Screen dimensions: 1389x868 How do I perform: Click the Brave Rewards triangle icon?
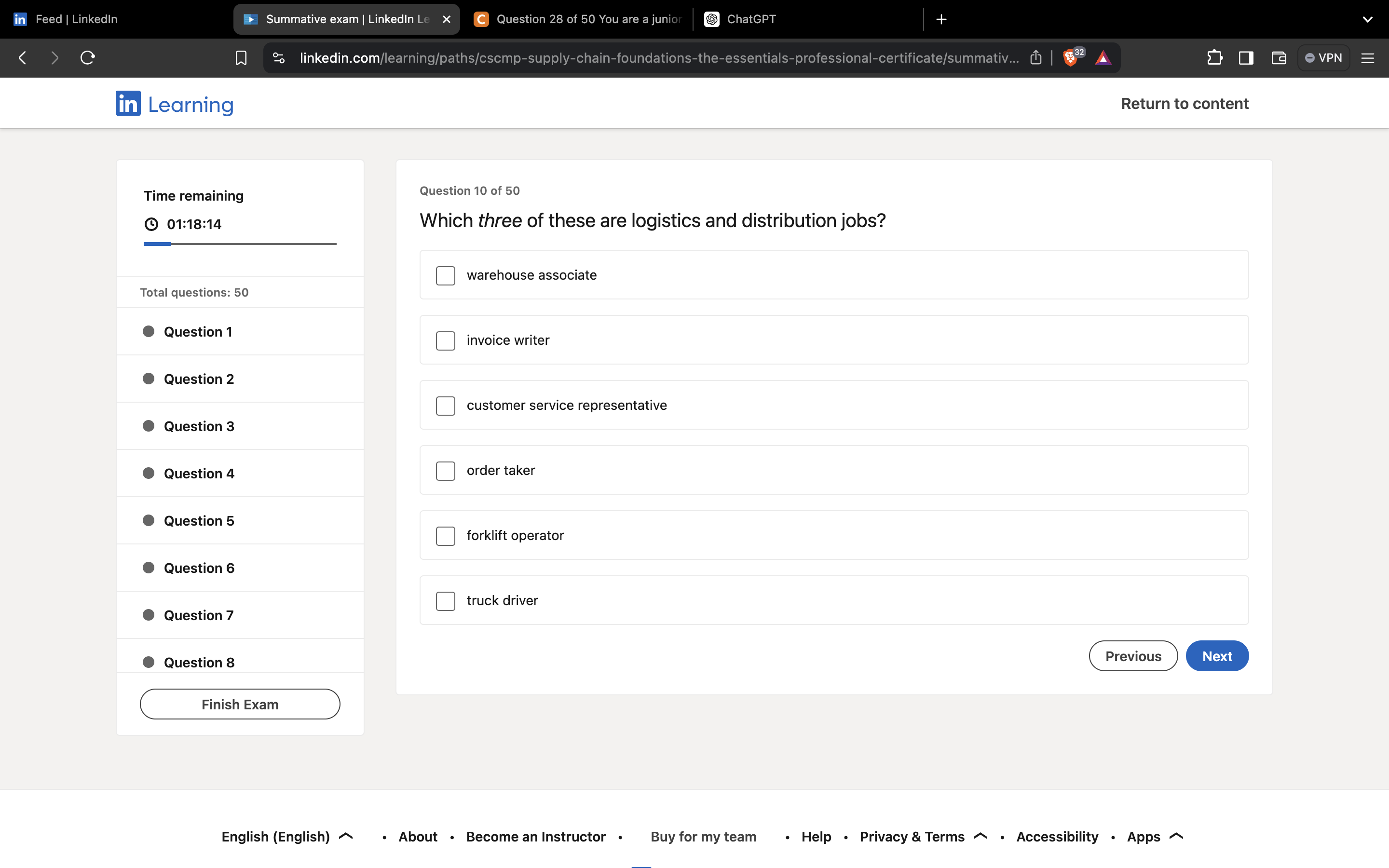(x=1103, y=58)
